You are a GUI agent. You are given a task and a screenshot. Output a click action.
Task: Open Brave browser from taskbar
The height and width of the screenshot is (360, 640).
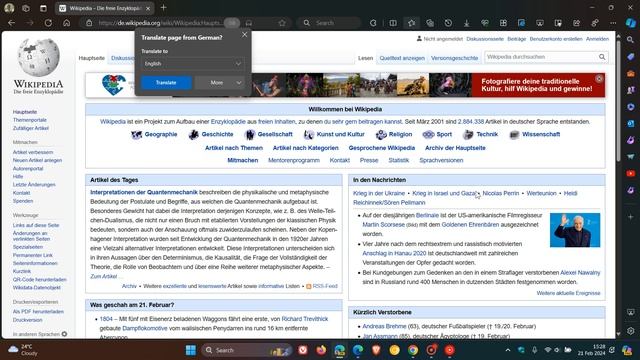pos(376,350)
